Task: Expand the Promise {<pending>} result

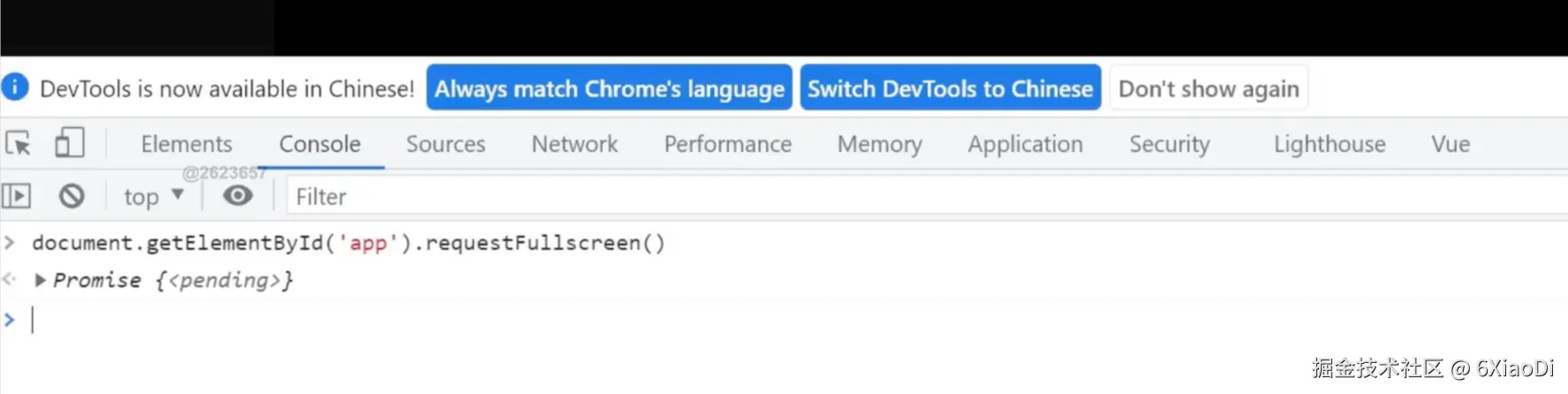Action: click(40, 280)
